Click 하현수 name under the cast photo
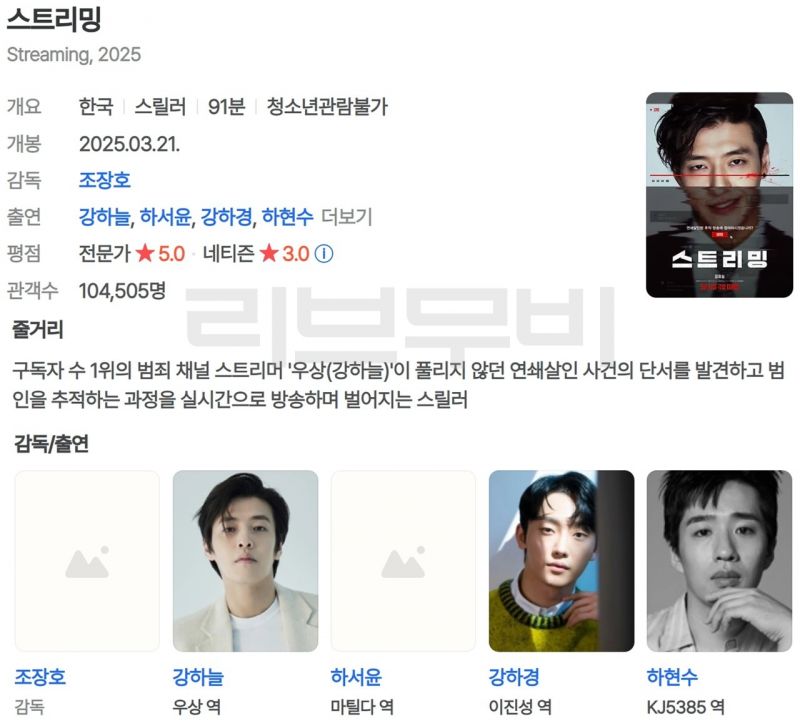Viewport: 800px width, 721px height. pyautogui.click(x=672, y=677)
